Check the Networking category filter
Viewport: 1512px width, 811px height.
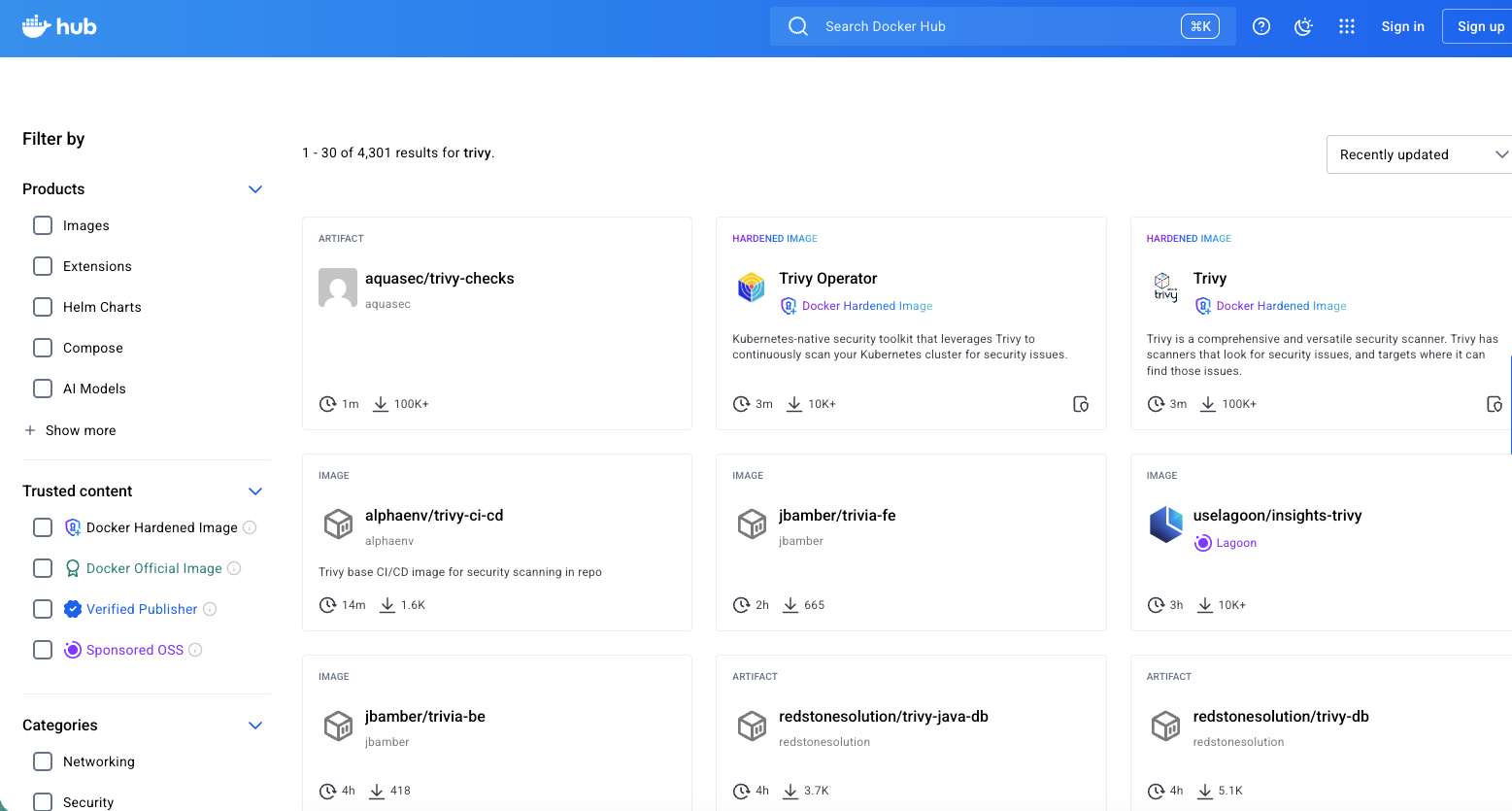coord(43,761)
